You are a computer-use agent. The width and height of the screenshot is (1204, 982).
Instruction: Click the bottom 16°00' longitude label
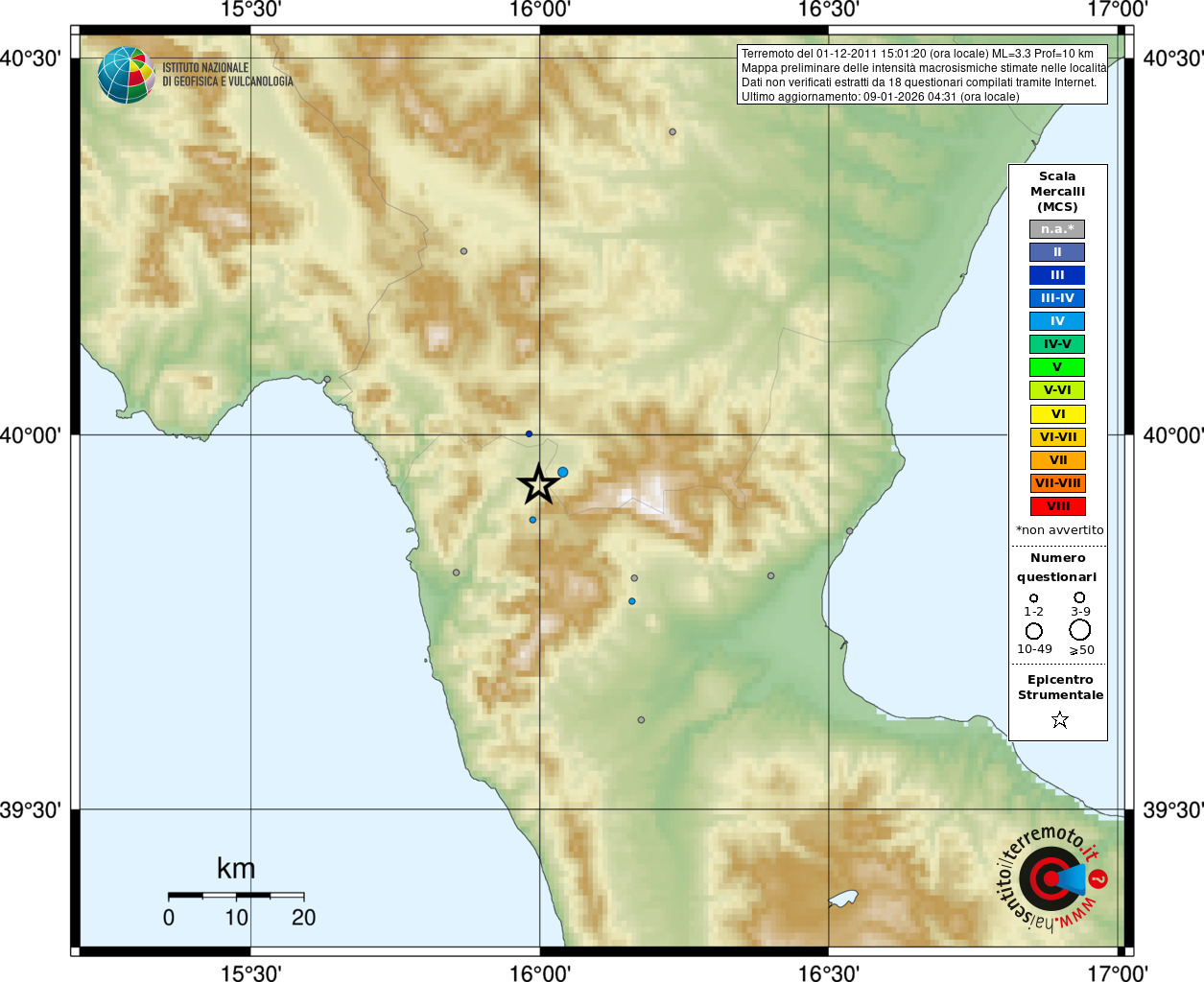pos(540,972)
